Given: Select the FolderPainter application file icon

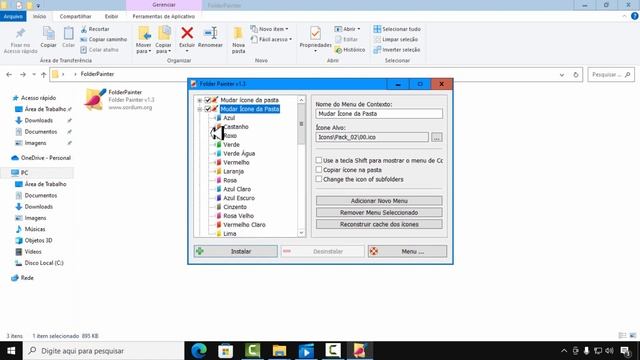Looking at the screenshot, I should click(95, 99).
